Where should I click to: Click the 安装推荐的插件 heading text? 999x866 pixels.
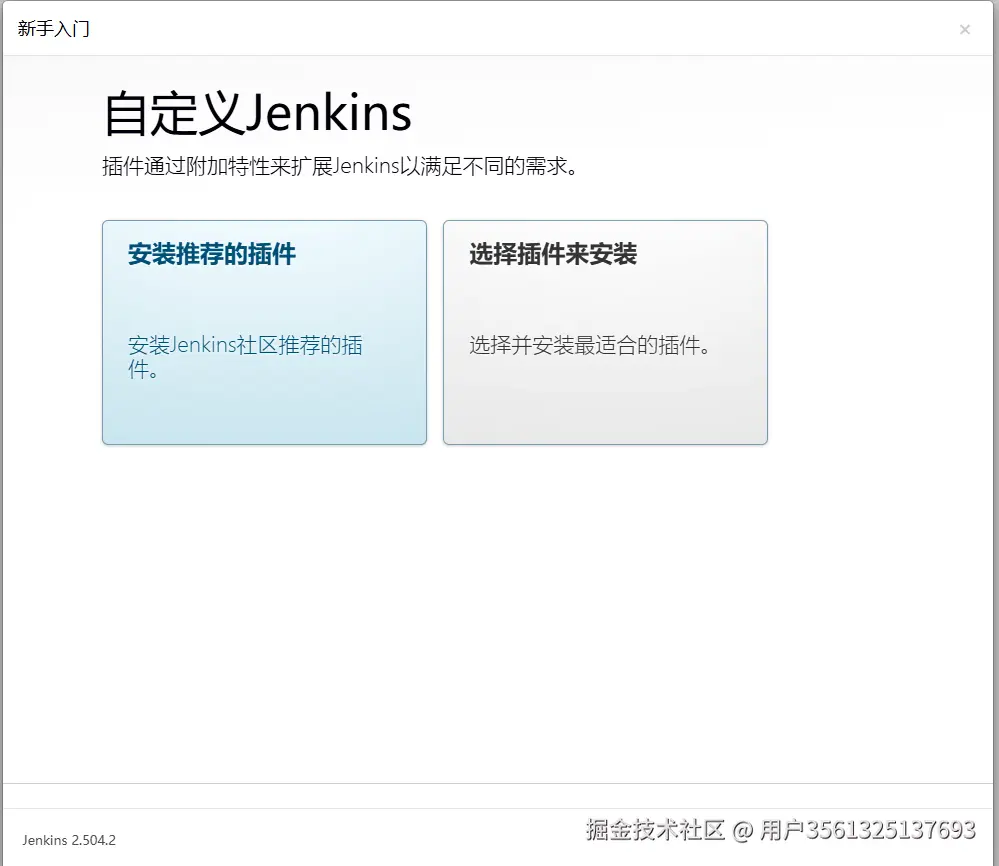[x=211, y=254]
